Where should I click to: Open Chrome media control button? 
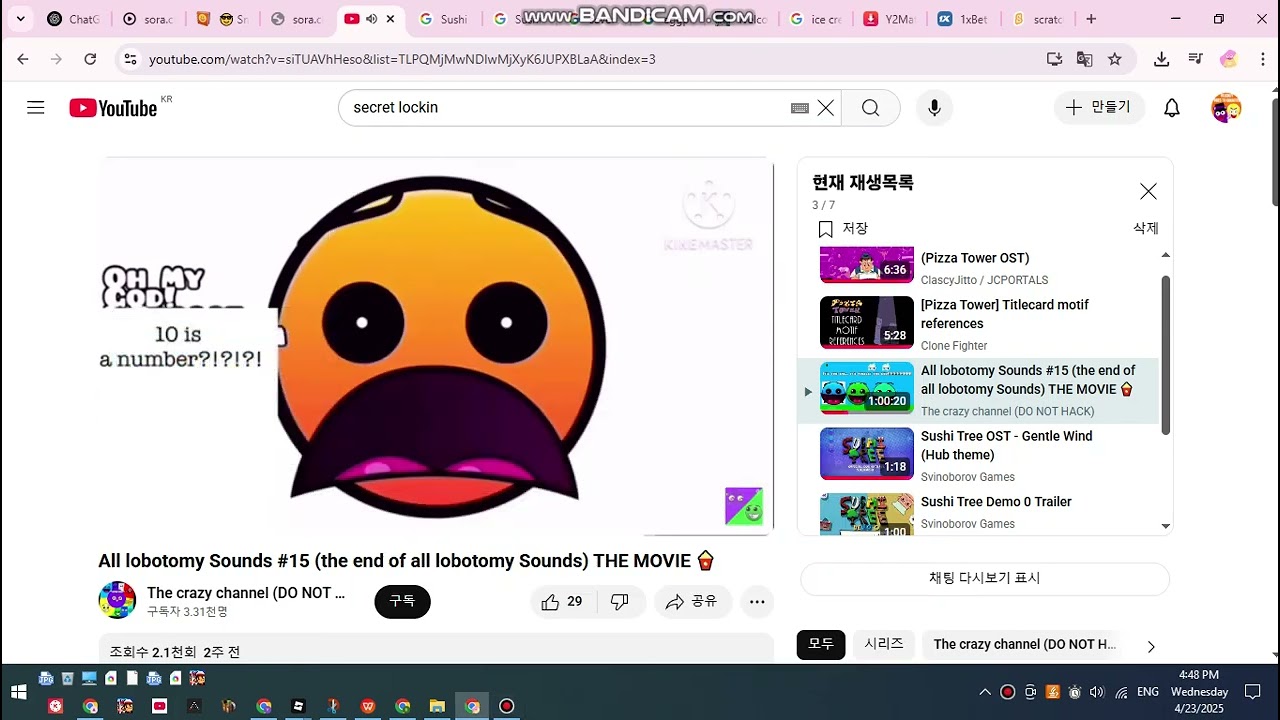(x=1195, y=59)
